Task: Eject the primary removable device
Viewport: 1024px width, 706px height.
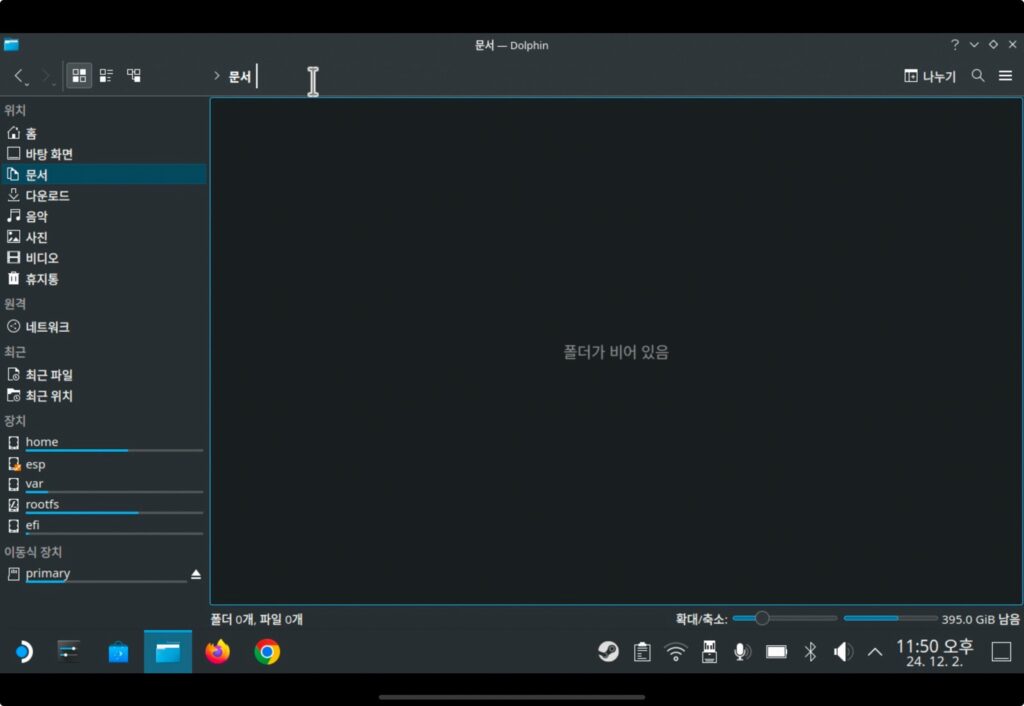Action: [x=196, y=575]
